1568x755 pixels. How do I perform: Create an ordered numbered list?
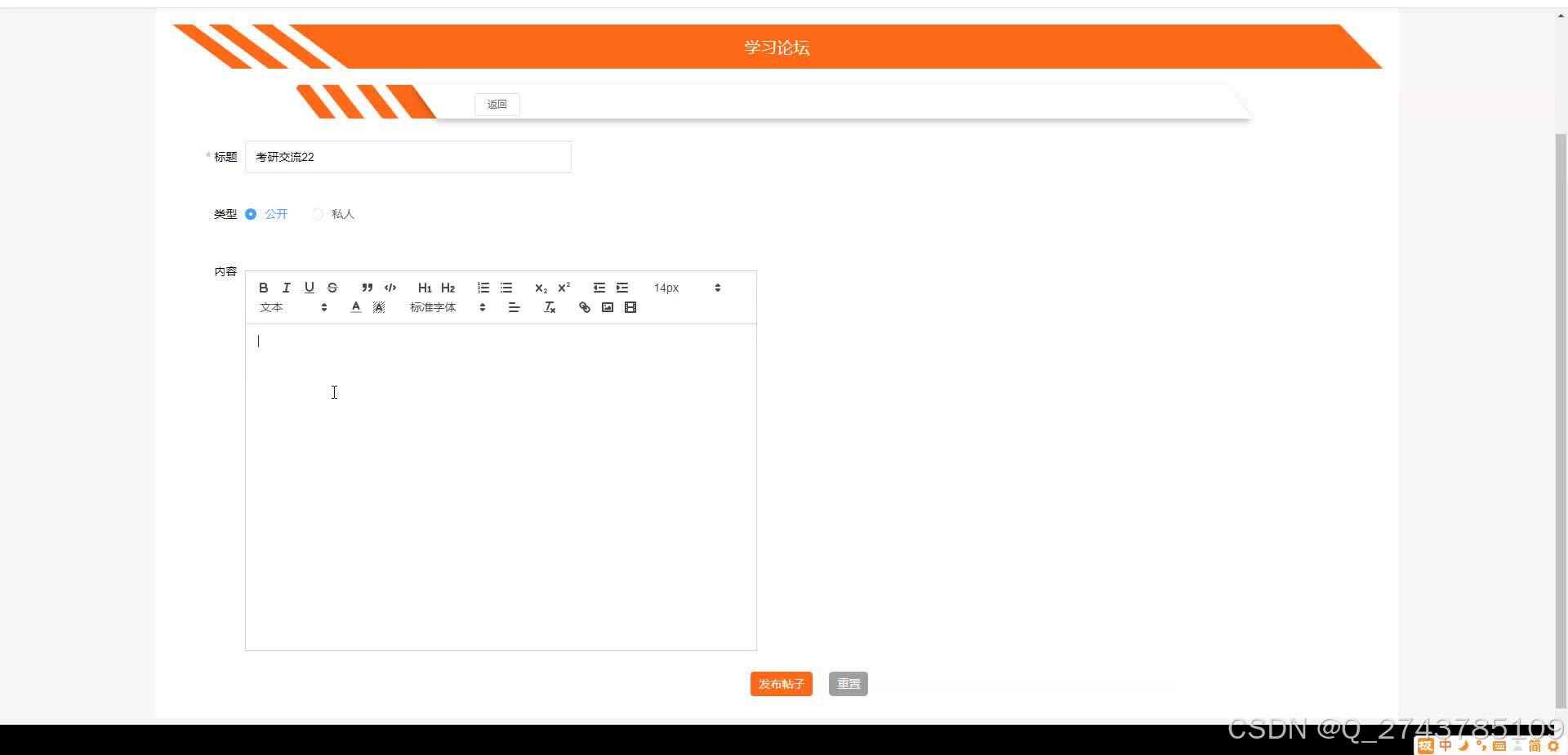483,288
